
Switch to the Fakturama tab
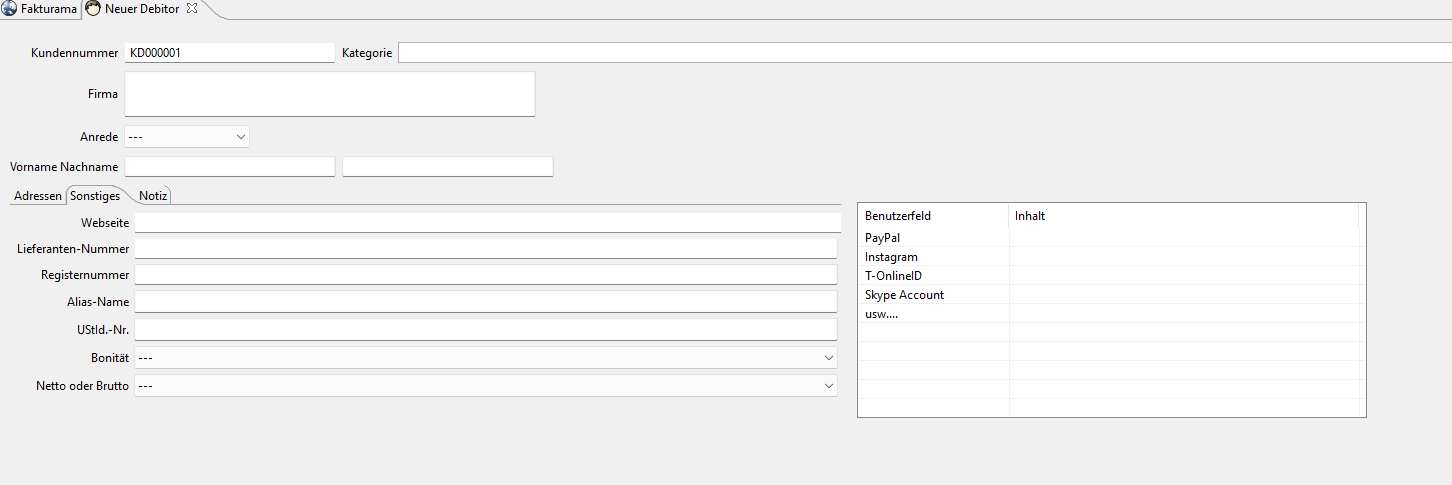coord(41,9)
